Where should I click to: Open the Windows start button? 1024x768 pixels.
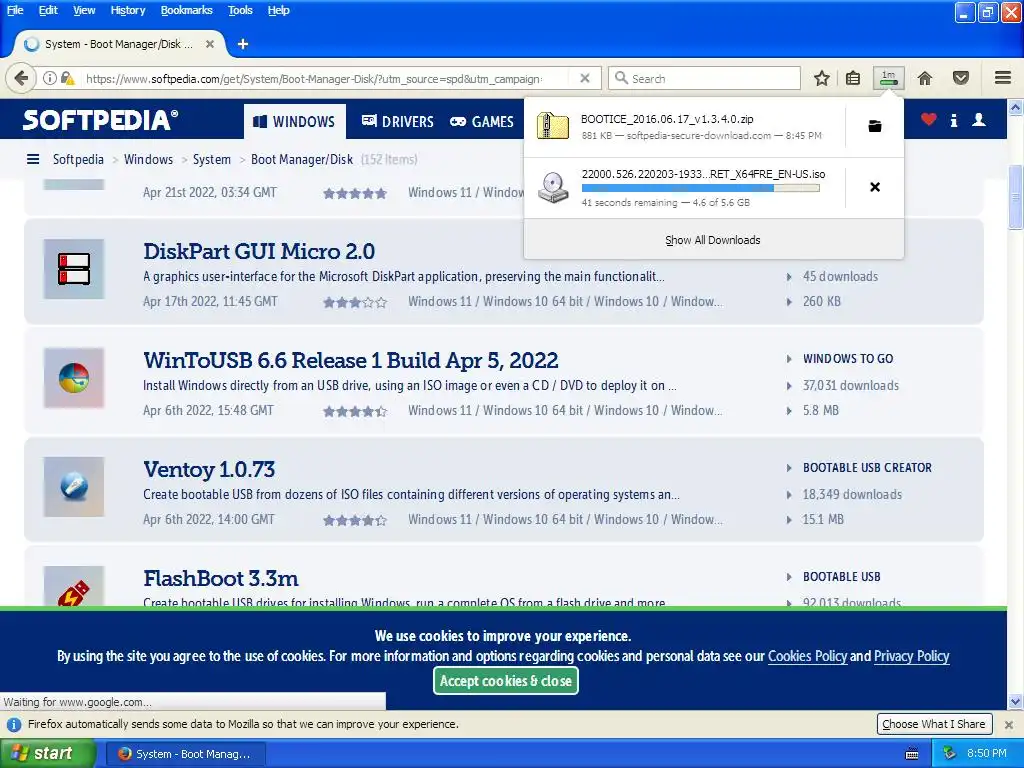click(x=48, y=754)
